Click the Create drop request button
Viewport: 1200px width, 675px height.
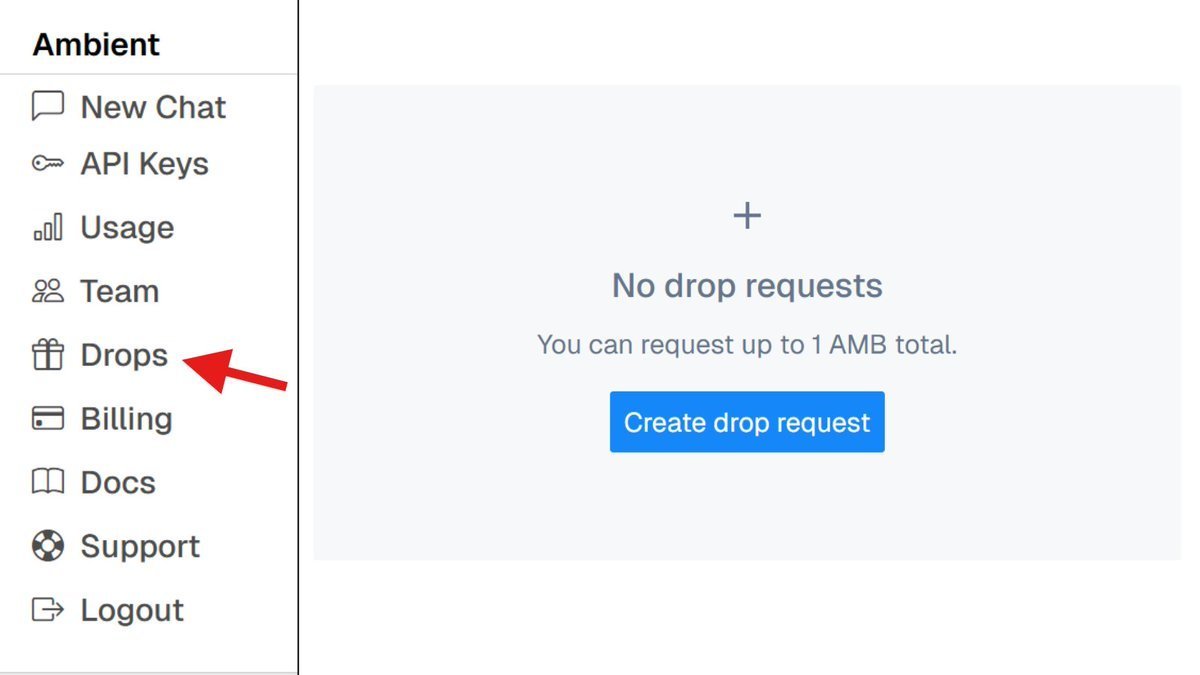pos(747,422)
